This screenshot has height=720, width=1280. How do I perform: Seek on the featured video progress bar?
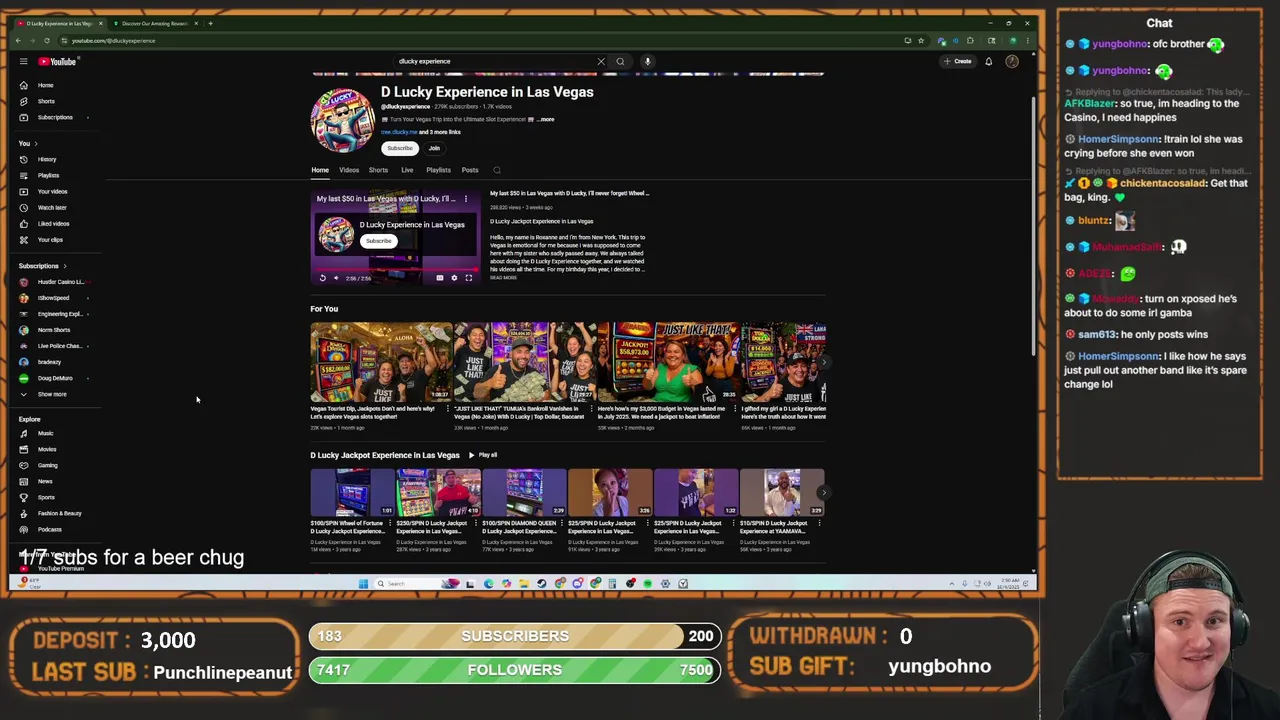point(395,269)
